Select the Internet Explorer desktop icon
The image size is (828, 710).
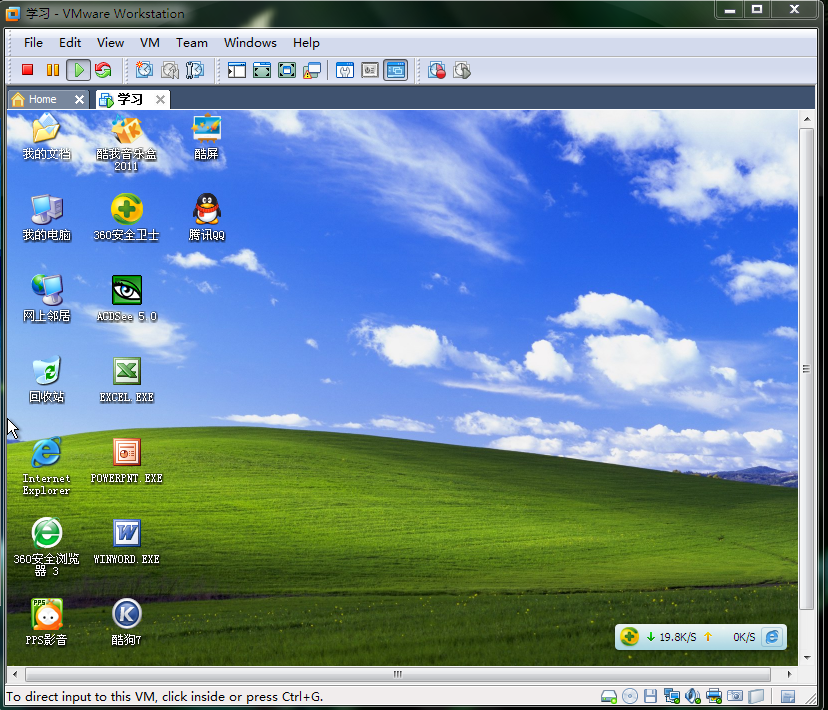(x=46, y=467)
